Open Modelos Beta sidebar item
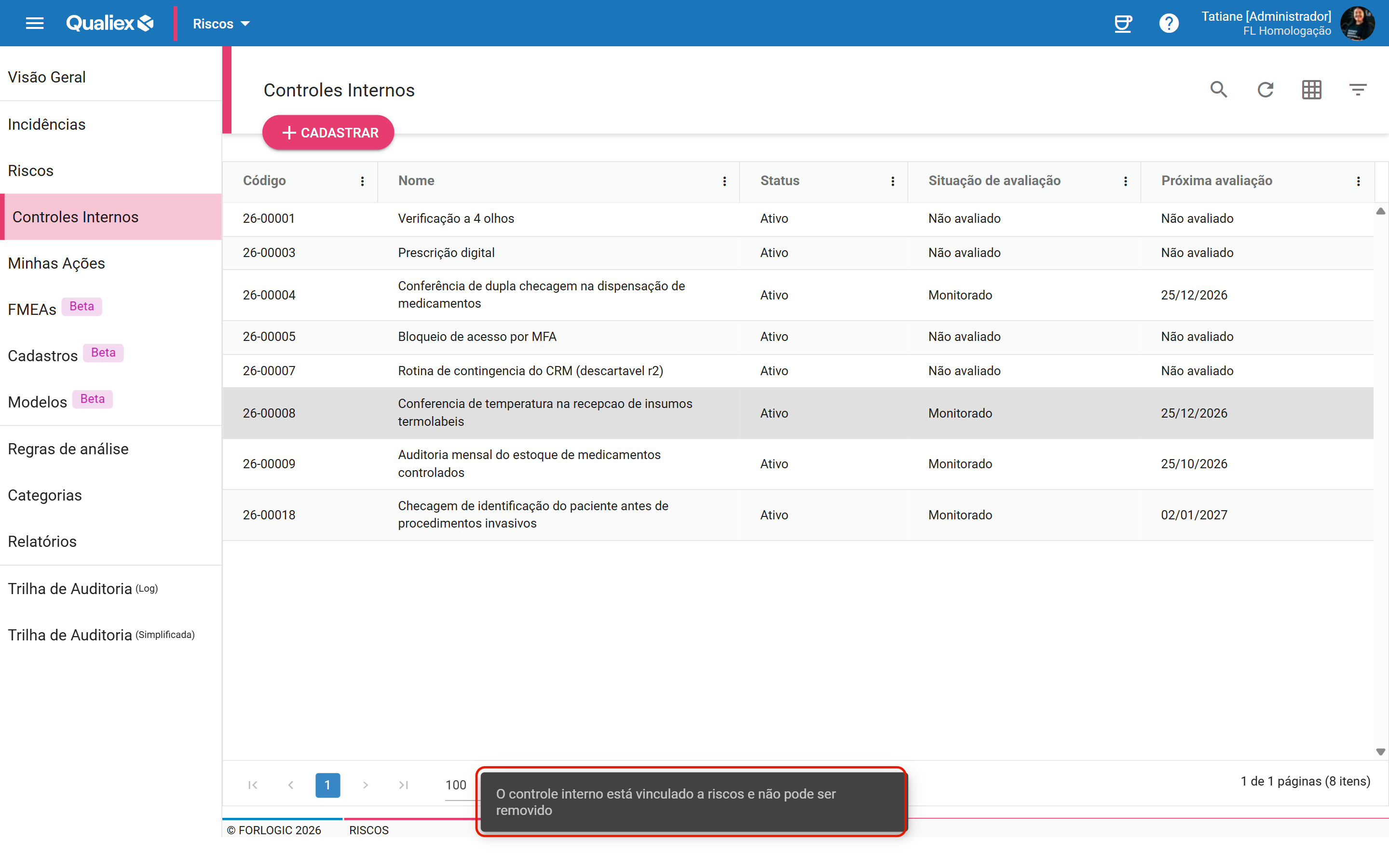Viewport: 1389px width, 868px height. [x=111, y=402]
